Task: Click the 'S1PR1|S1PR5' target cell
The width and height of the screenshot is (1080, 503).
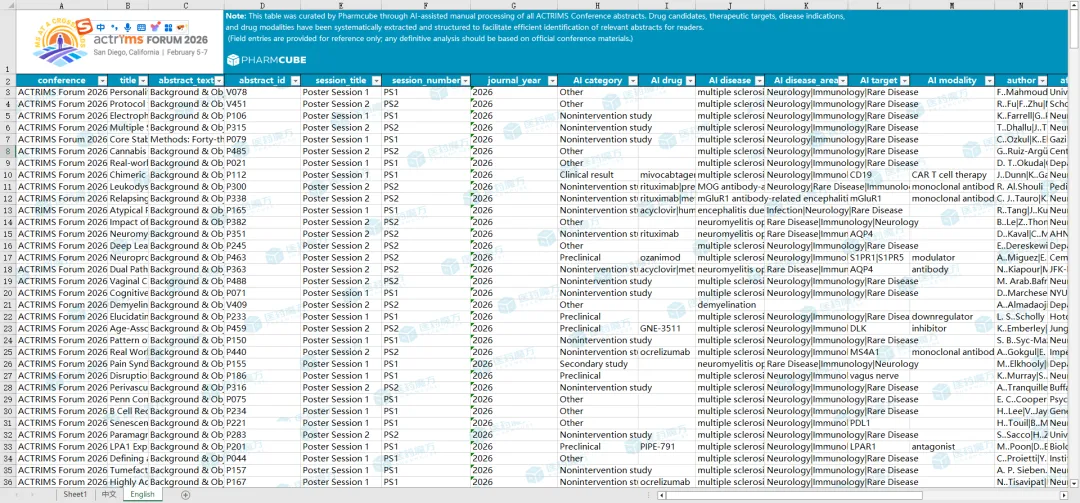Action: tap(878, 258)
